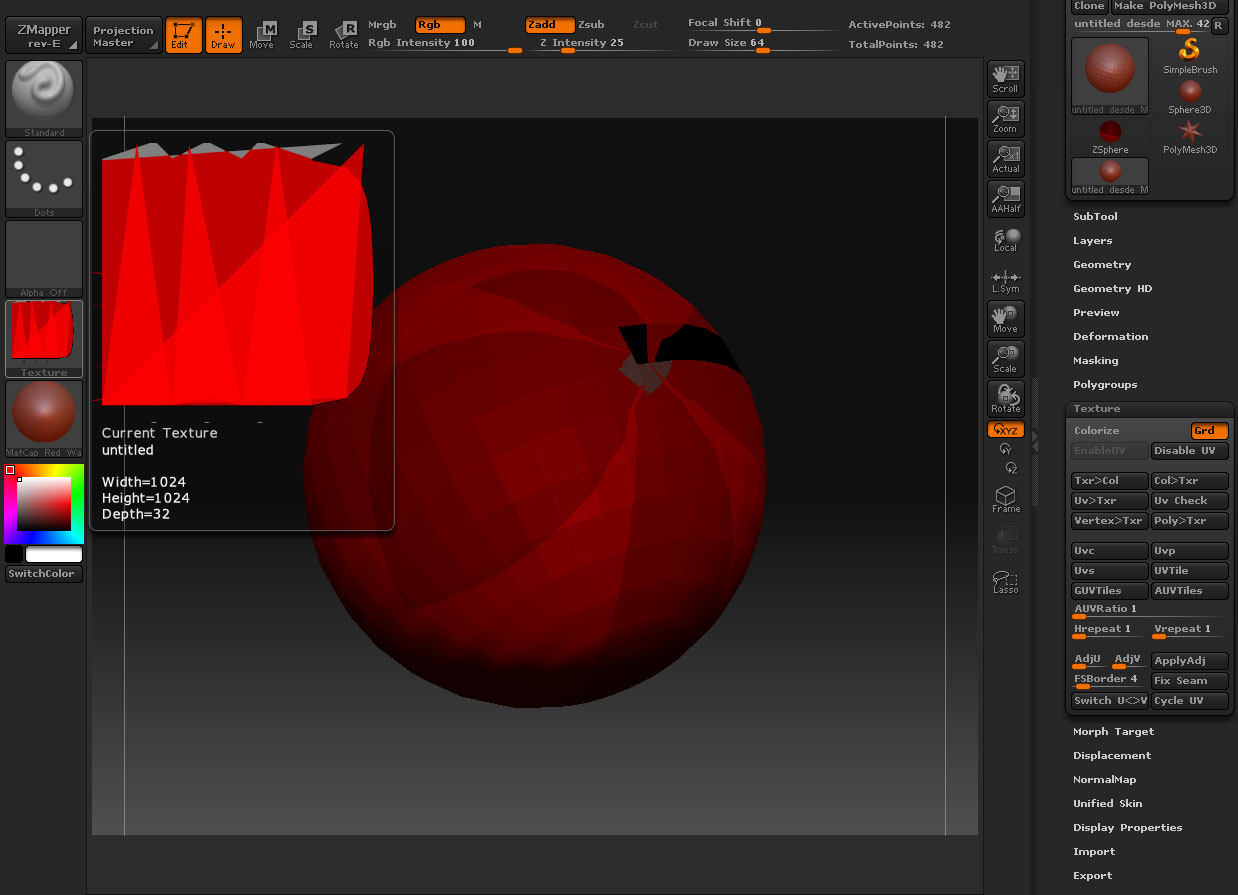Toggle L.Sym local symmetry icon

point(1005,280)
